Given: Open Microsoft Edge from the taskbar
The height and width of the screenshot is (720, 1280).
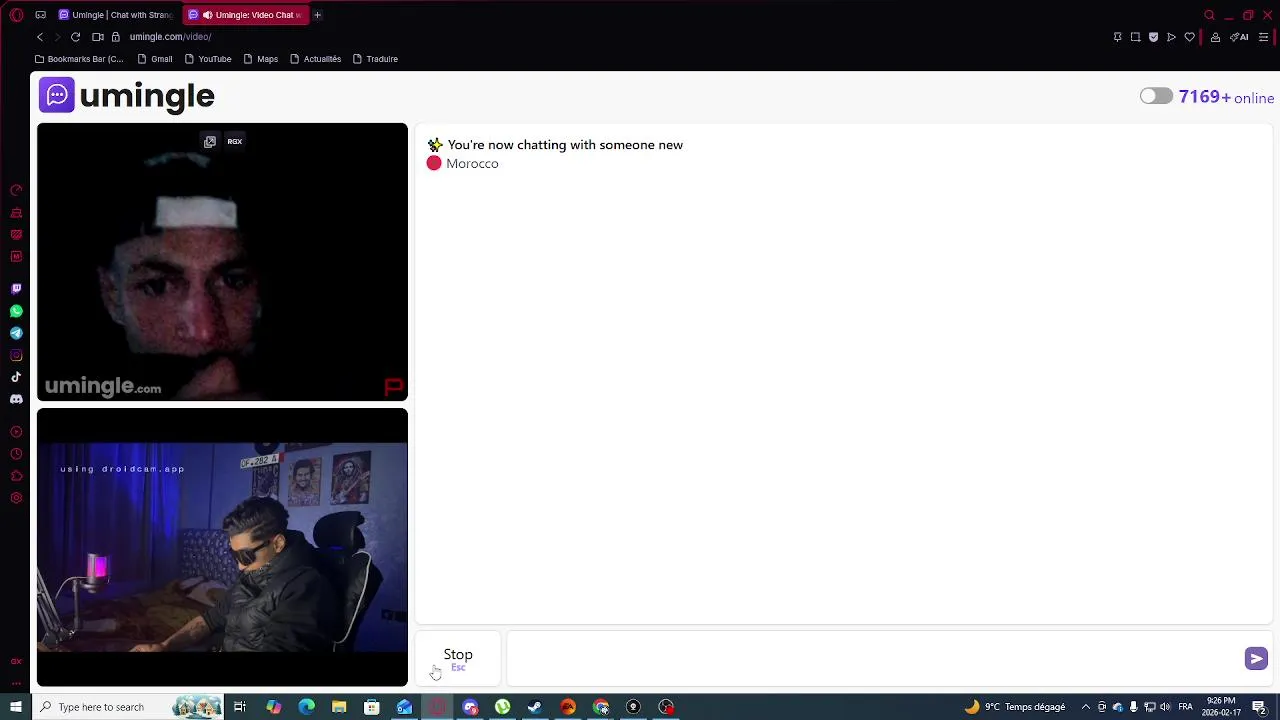Looking at the screenshot, I should click(x=306, y=707).
